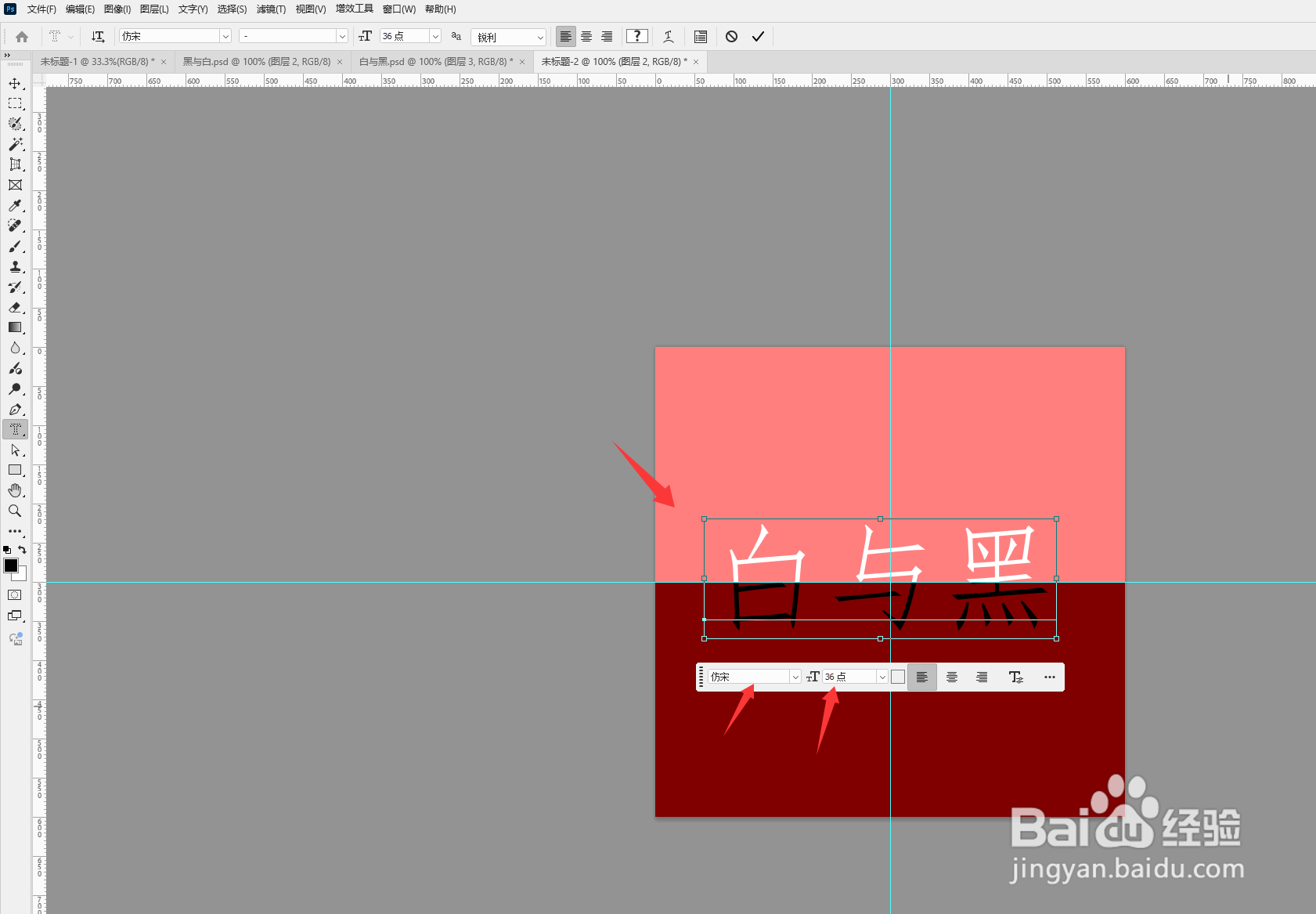The height and width of the screenshot is (914, 1316).
Task: Left align text in floating taskbar
Action: (x=922, y=677)
